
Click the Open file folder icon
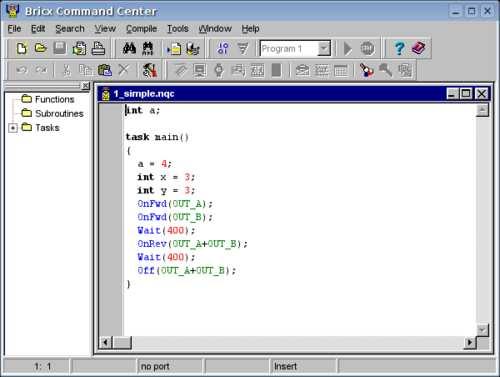(41, 49)
